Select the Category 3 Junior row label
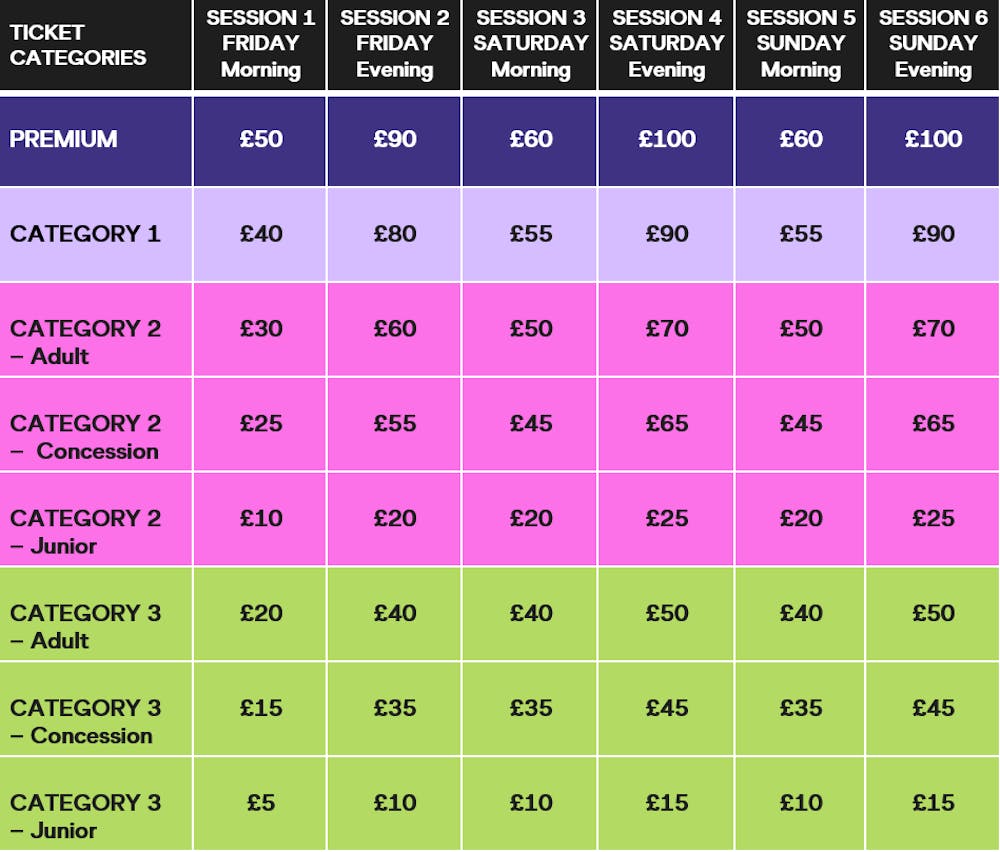The width and height of the screenshot is (1000, 852). tap(85, 815)
